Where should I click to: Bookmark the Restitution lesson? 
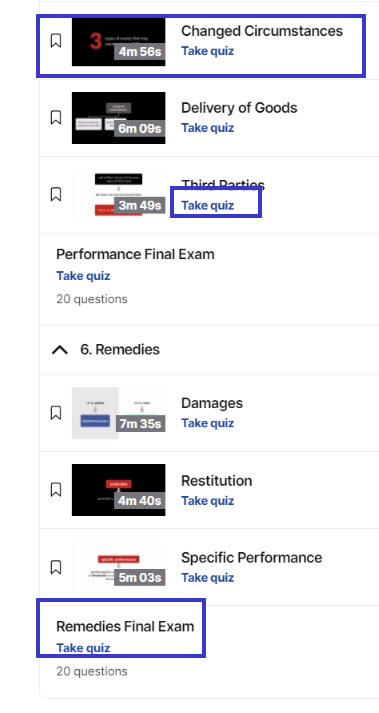click(56, 490)
